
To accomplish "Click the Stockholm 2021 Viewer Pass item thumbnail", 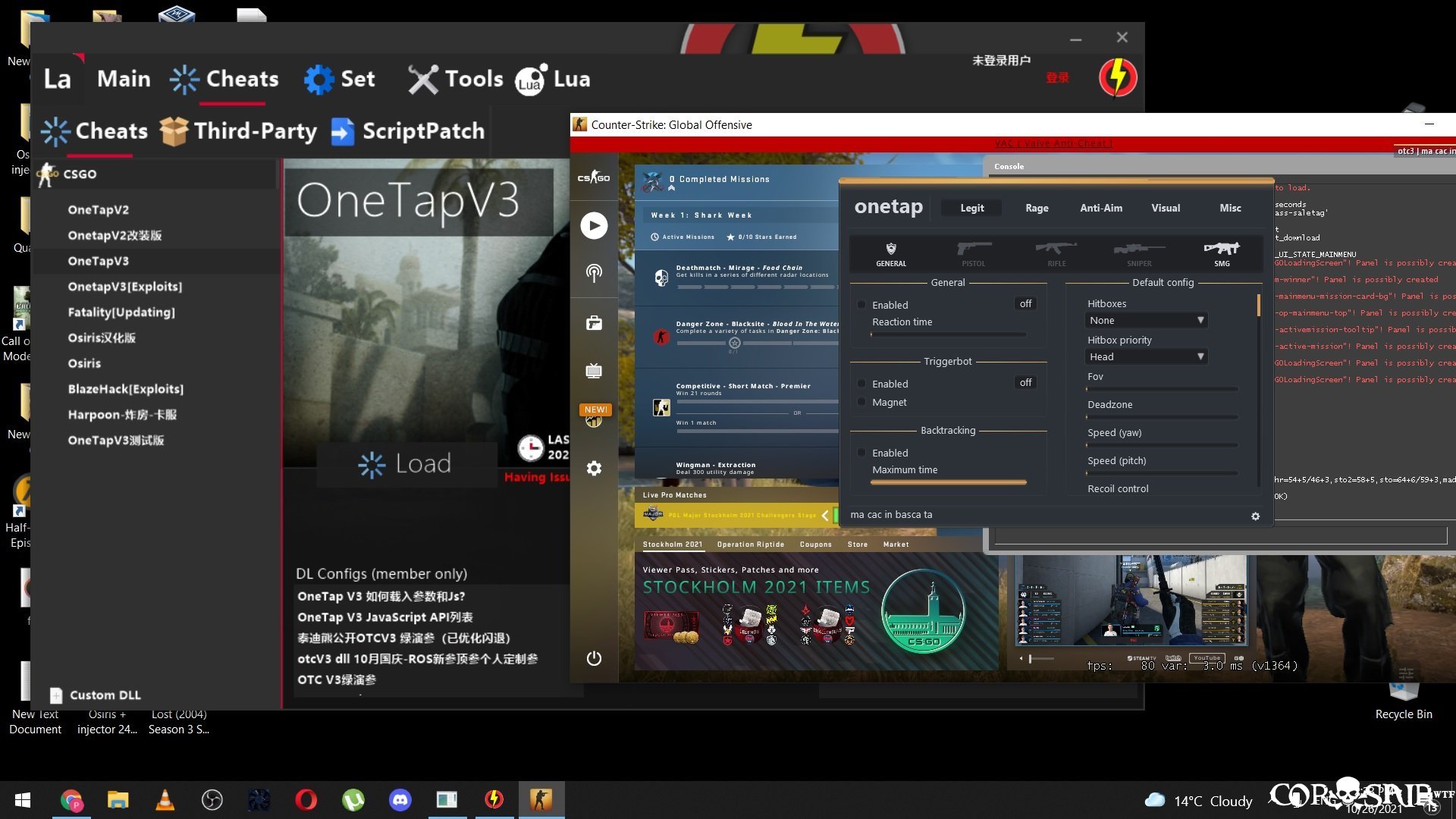I will click(x=672, y=626).
